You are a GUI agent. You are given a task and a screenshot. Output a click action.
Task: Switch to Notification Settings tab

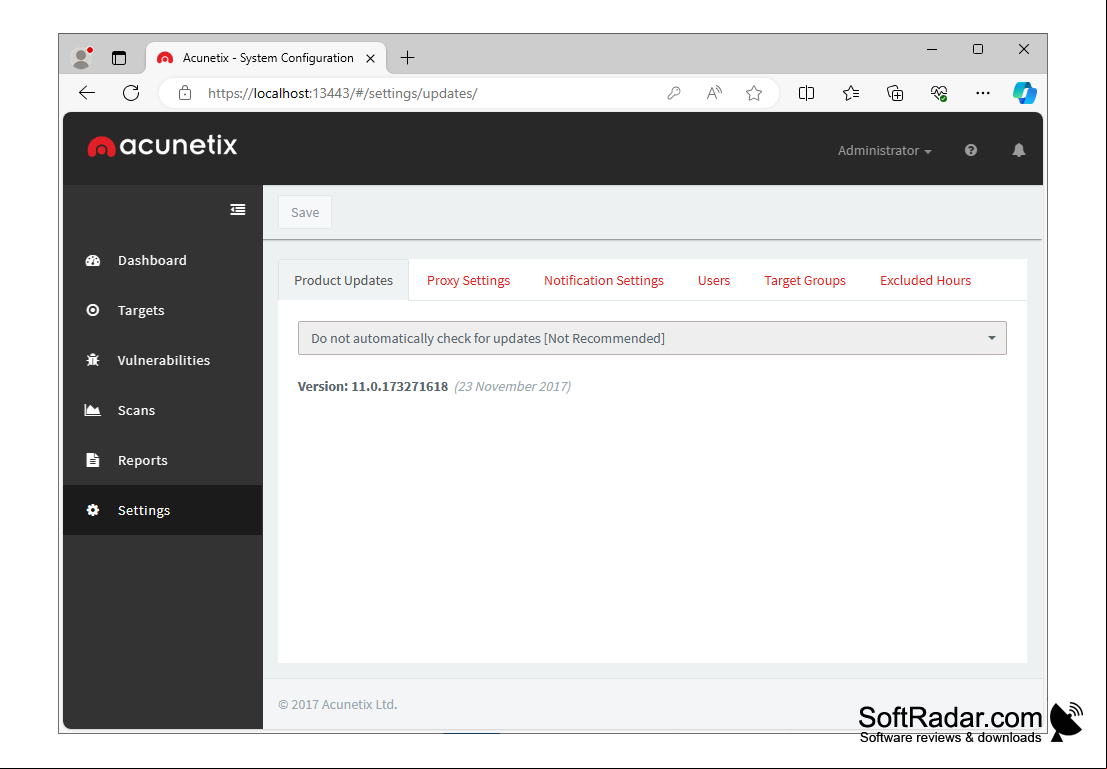pyautogui.click(x=604, y=280)
